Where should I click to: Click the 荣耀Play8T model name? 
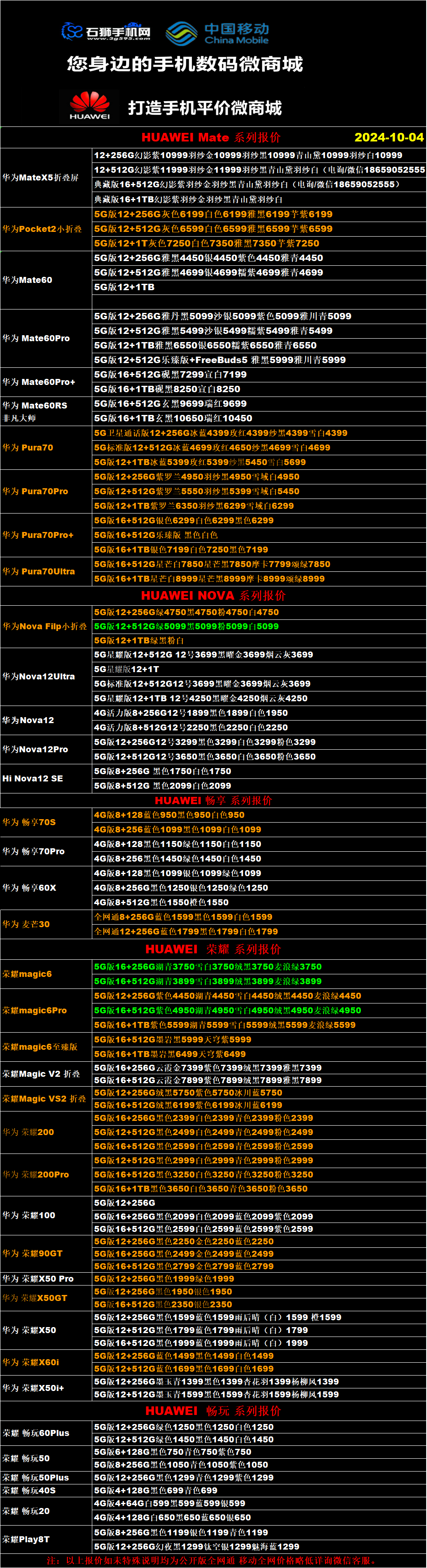point(26,1539)
